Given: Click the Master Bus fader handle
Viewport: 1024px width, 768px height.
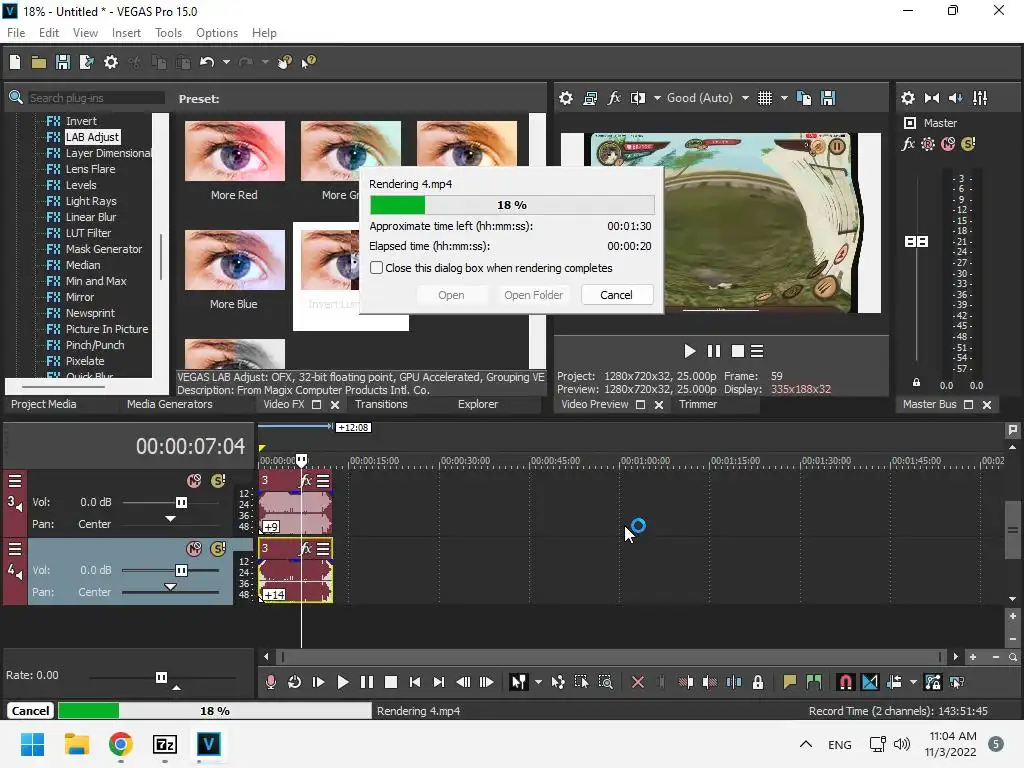Looking at the screenshot, I should 916,242.
